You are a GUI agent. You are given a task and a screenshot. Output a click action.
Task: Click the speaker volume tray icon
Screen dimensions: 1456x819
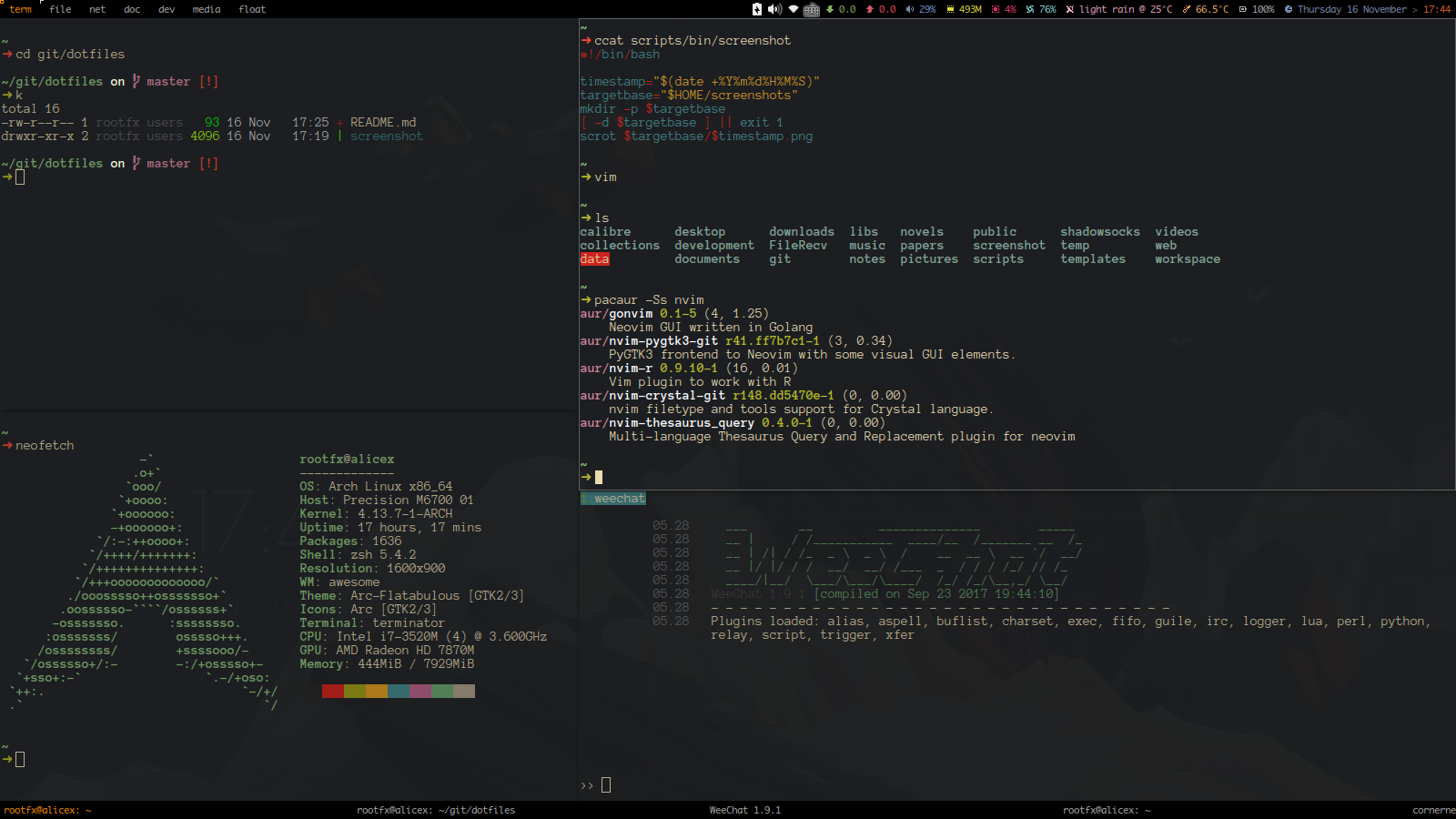tap(774, 9)
